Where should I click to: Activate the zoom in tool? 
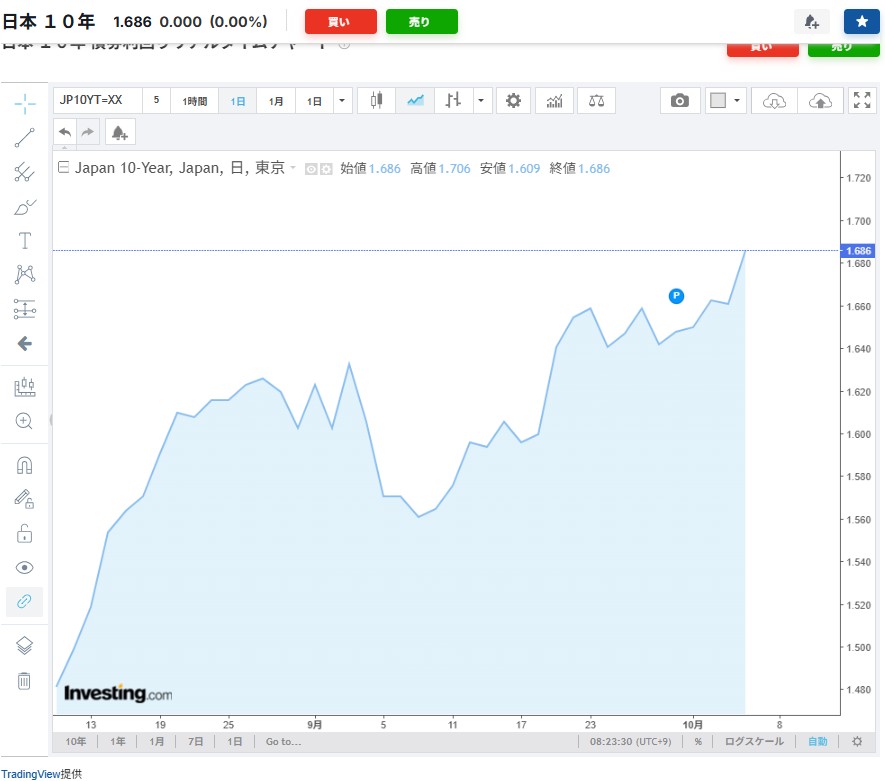click(25, 421)
